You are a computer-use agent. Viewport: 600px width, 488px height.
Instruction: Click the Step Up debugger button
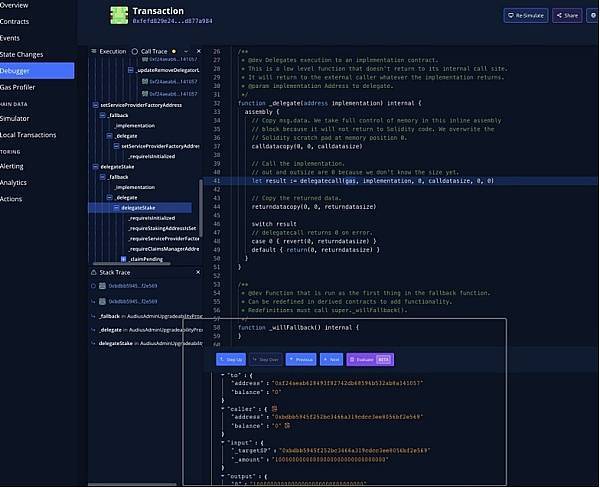[x=231, y=359]
